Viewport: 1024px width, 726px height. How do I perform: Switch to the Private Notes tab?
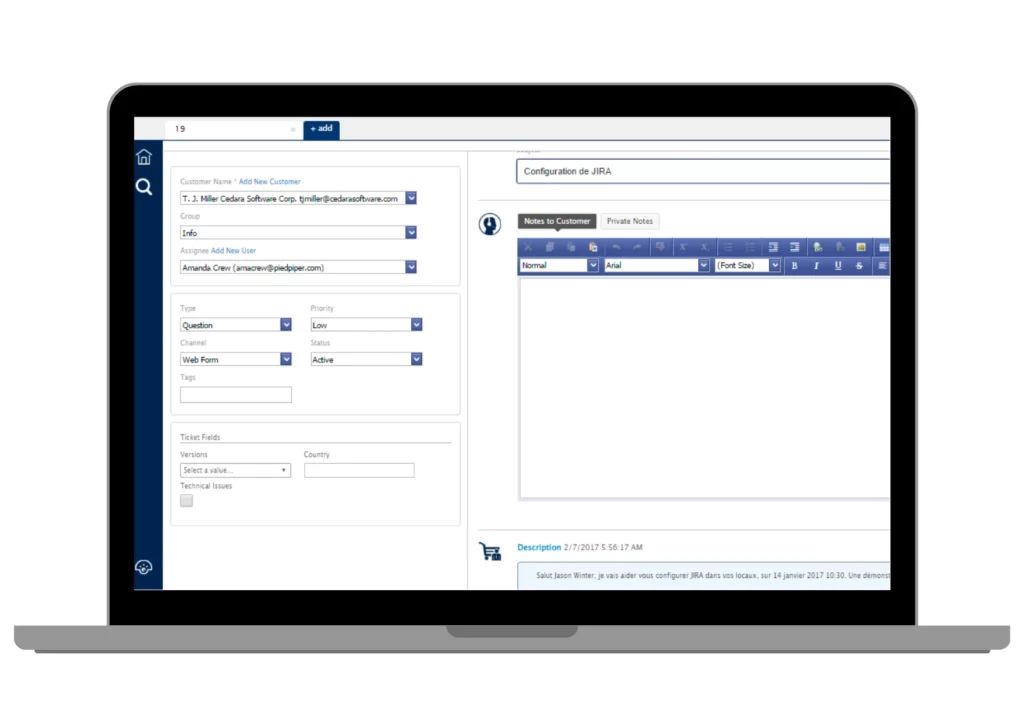click(x=629, y=221)
